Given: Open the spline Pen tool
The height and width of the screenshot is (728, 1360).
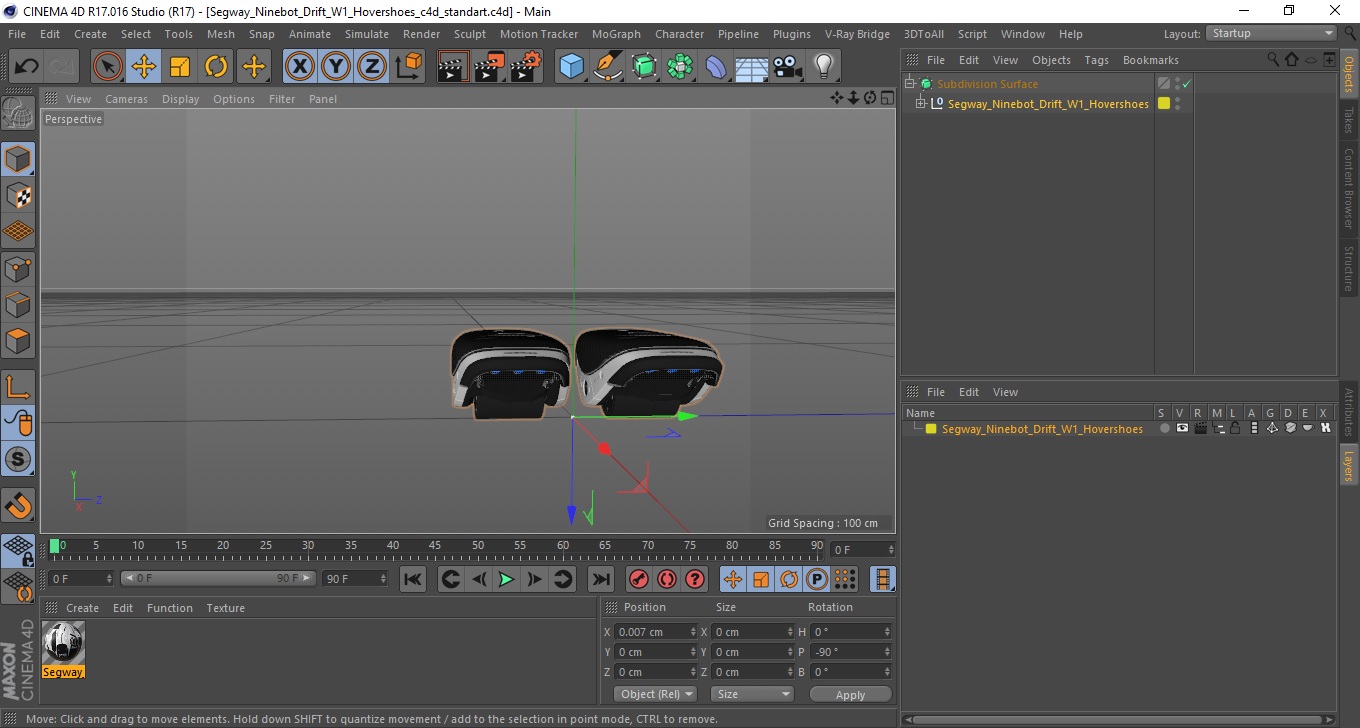Looking at the screenshot, I should click(608, 67).
